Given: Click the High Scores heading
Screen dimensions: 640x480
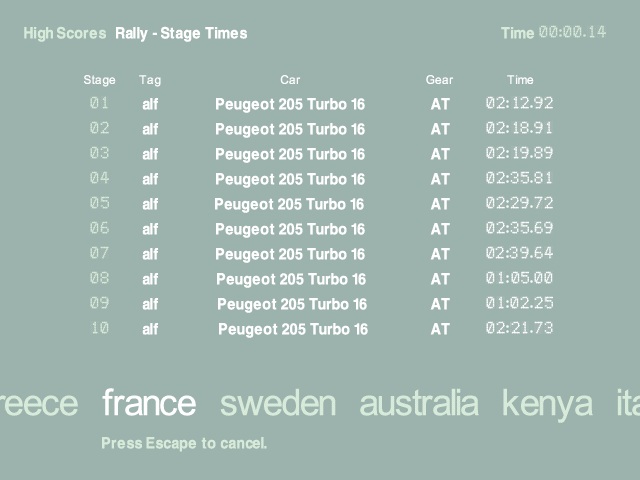Looking at the screenshot, I should (64, 34).
